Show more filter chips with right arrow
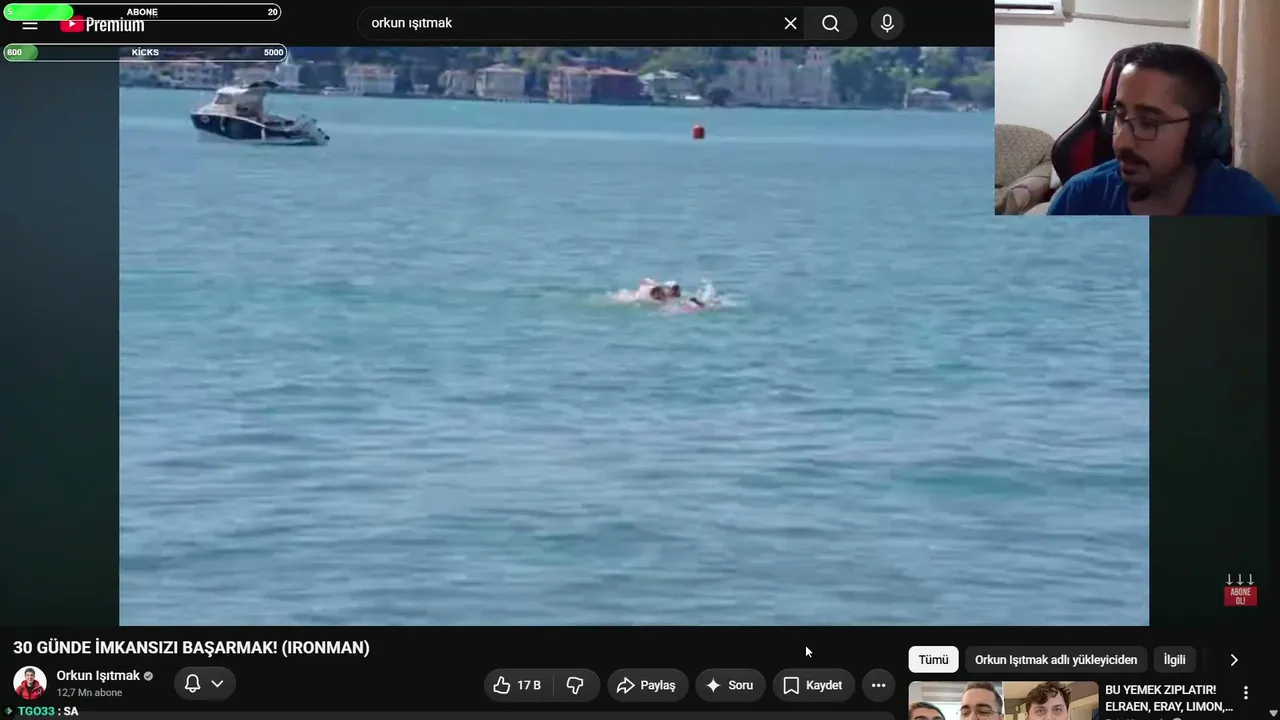This screenshot has height=720, width=1280. pos(1234,660)
